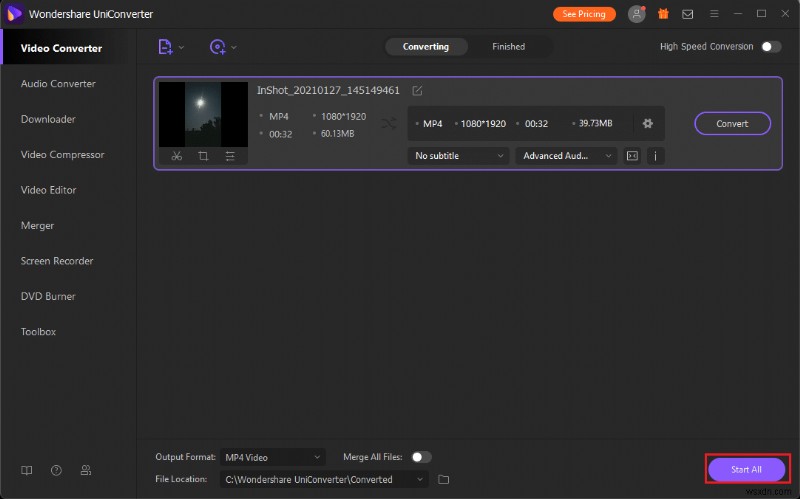Open the crop tool under video thumbnail
Image resolution: width=800 pixels, height=499 pixels.
coord(203,156)
